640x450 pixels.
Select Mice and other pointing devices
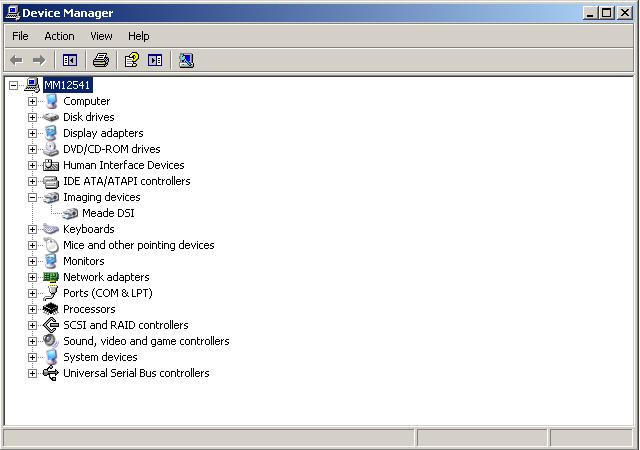pos(138,245)
